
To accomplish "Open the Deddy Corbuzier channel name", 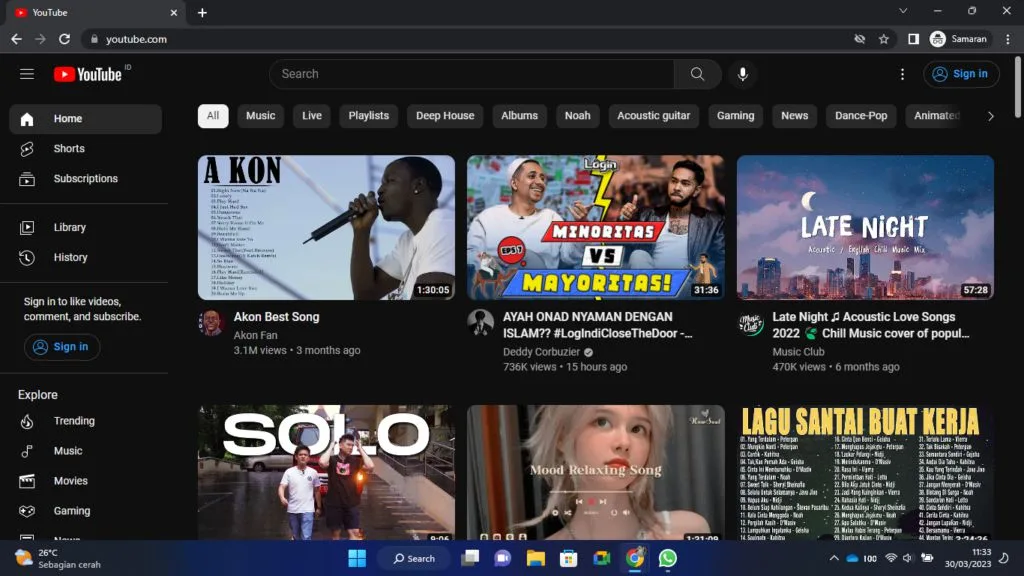I will coord(541,351).
